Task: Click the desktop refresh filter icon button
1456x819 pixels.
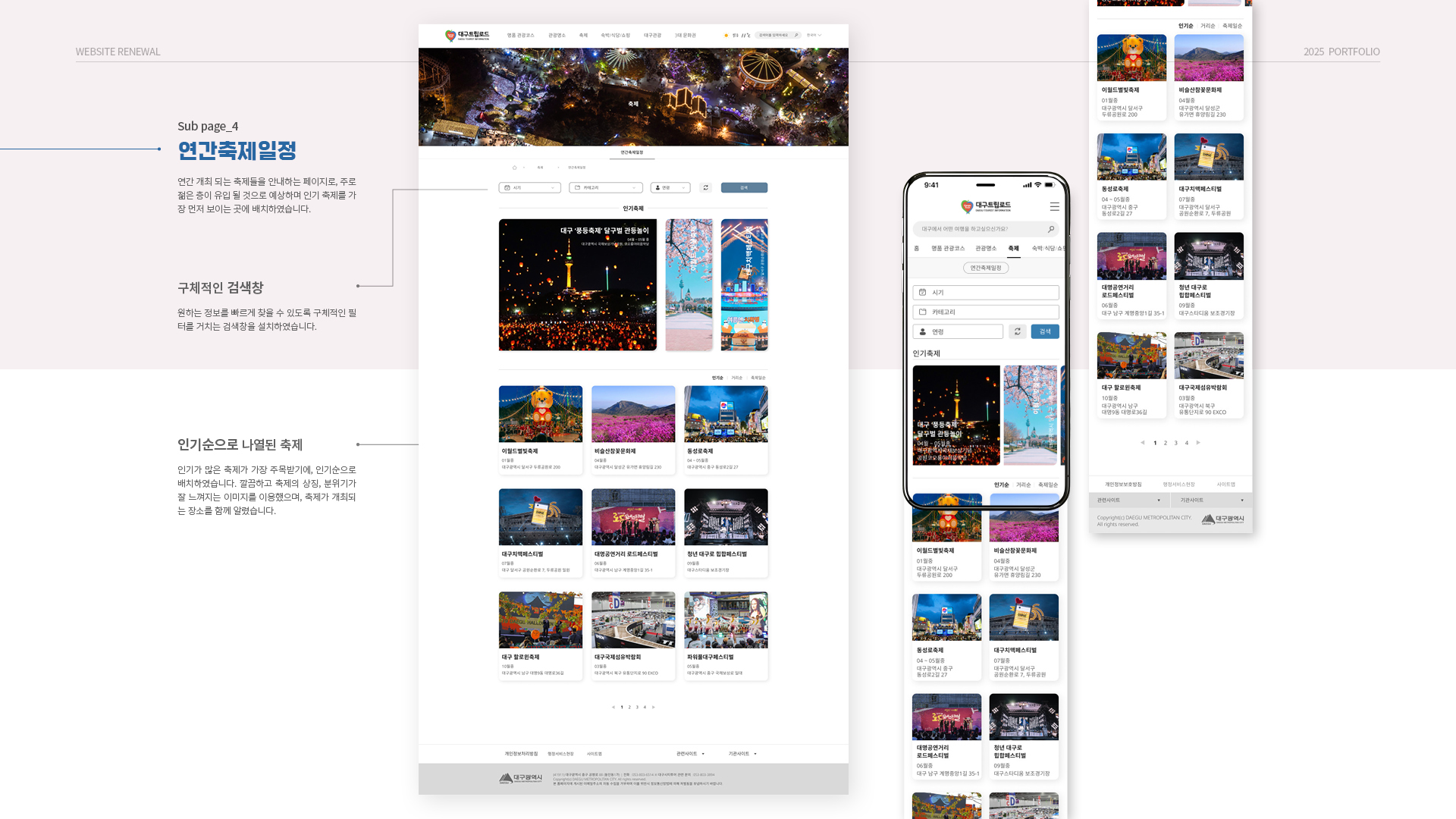Action: point(705,188)
